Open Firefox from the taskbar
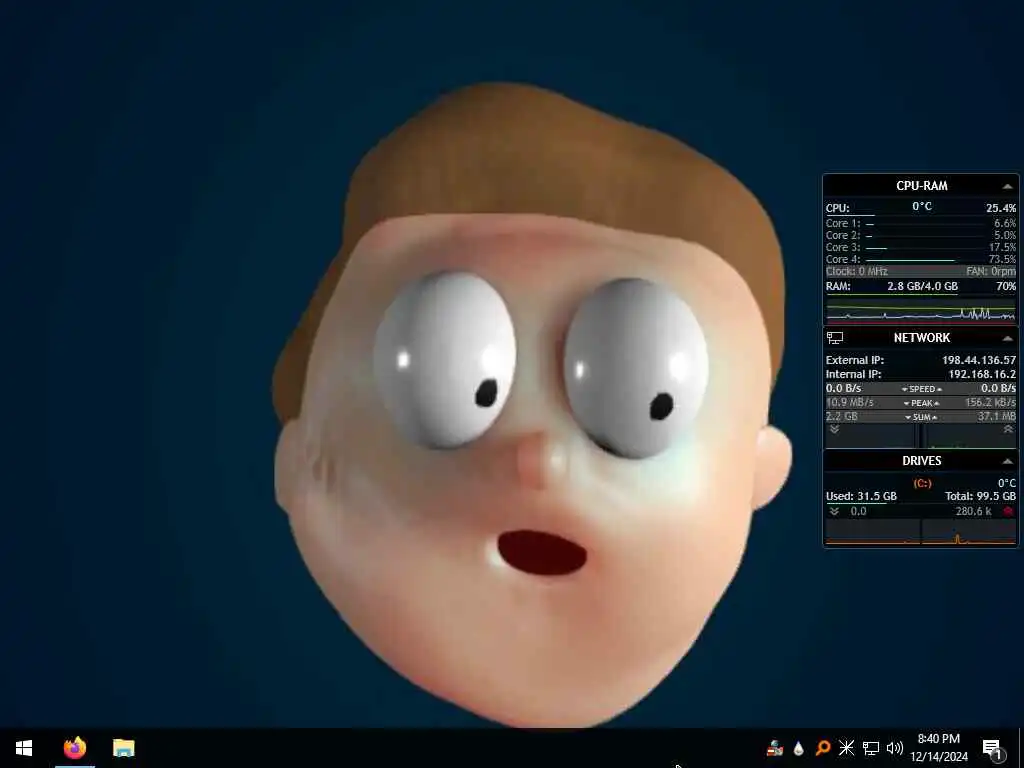The width and height of the screenshot is (1024, 768). (74, 747)
